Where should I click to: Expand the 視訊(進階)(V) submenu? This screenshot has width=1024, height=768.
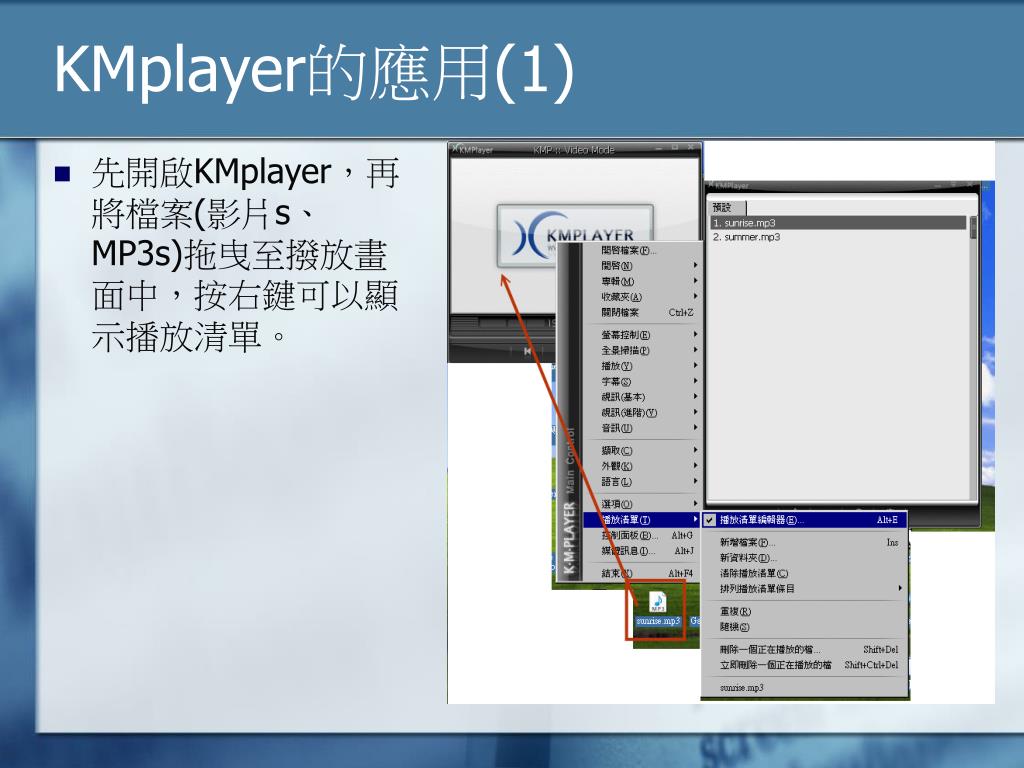(641, 413)
